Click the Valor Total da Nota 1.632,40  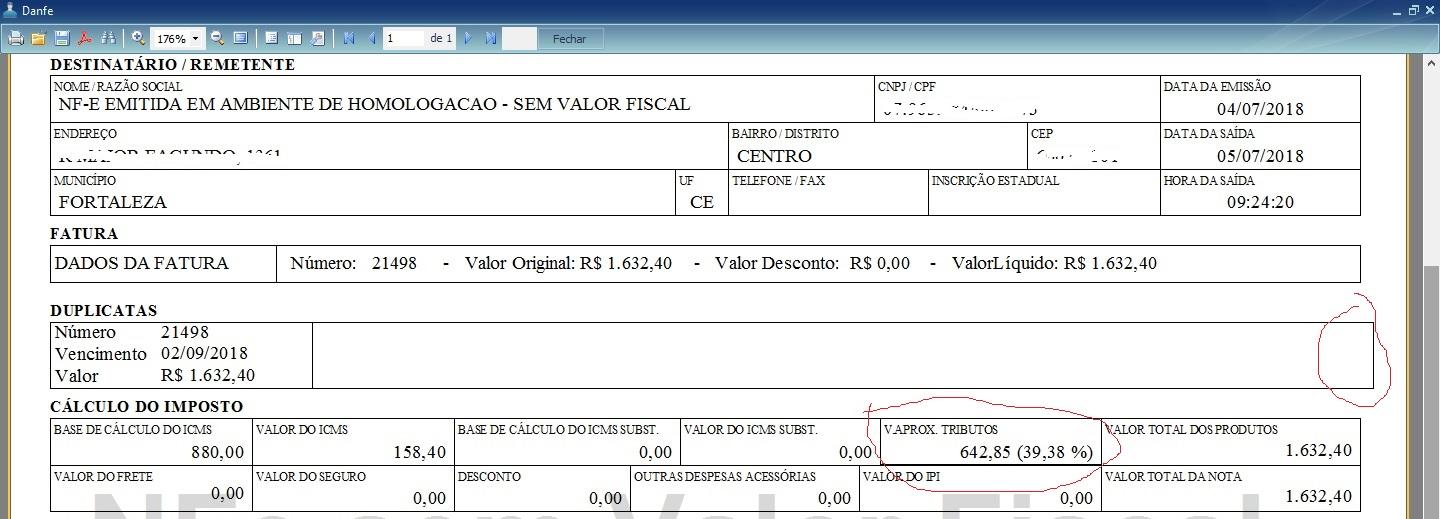(x=1318, y=497)
